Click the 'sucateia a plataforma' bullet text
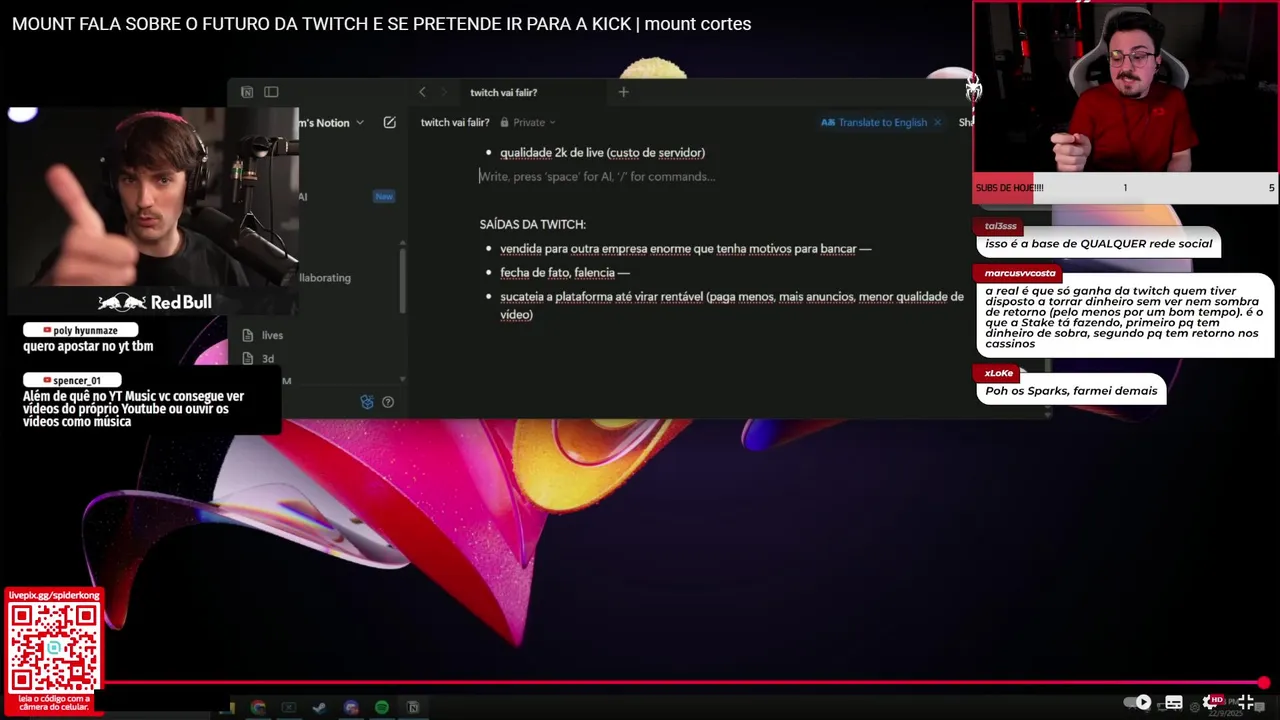The width and height of the screenshot is (1280, 720). pyautogui.click(x=731, y=305)
